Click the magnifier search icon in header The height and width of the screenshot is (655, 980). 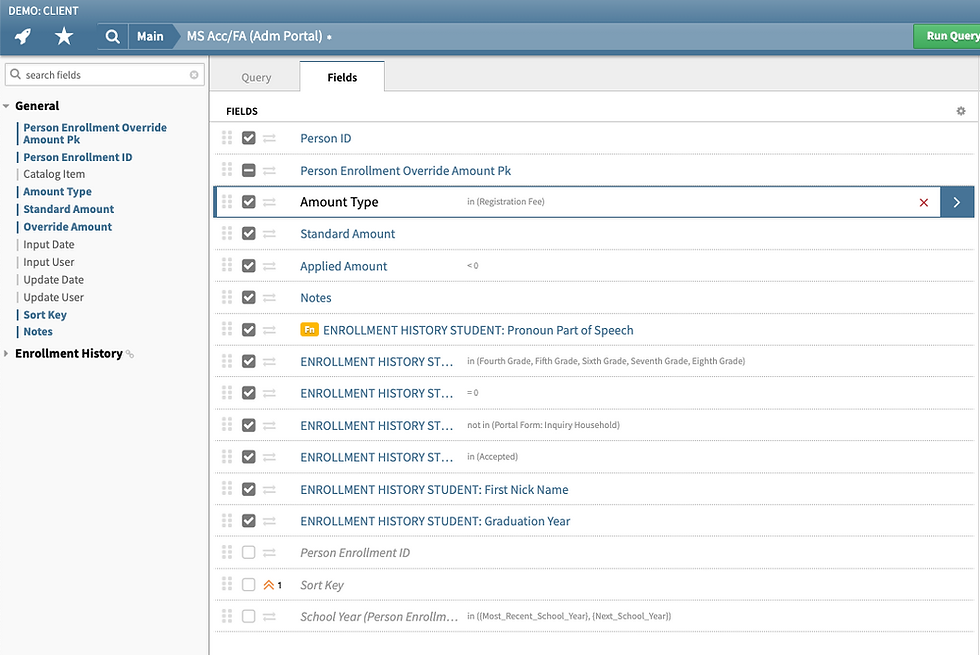tap(112, 36)
